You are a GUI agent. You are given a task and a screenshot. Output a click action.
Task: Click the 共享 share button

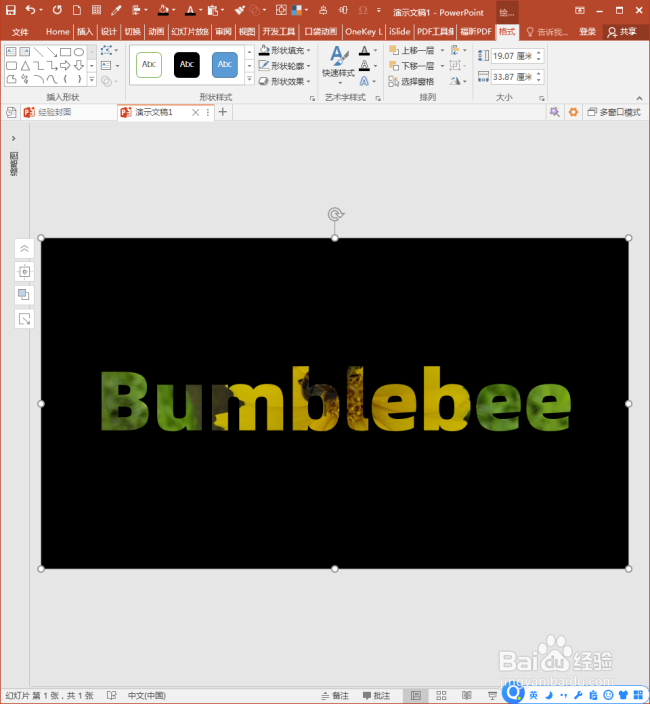pyautogui.click(x=622, y=31)
